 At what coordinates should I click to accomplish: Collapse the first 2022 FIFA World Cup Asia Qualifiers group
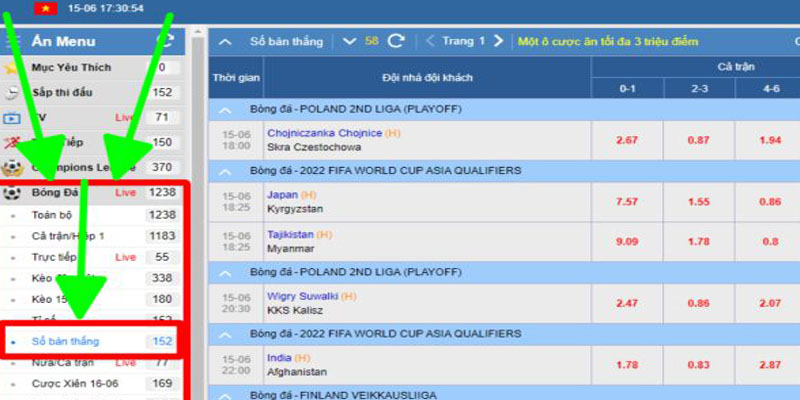[225, 171]
